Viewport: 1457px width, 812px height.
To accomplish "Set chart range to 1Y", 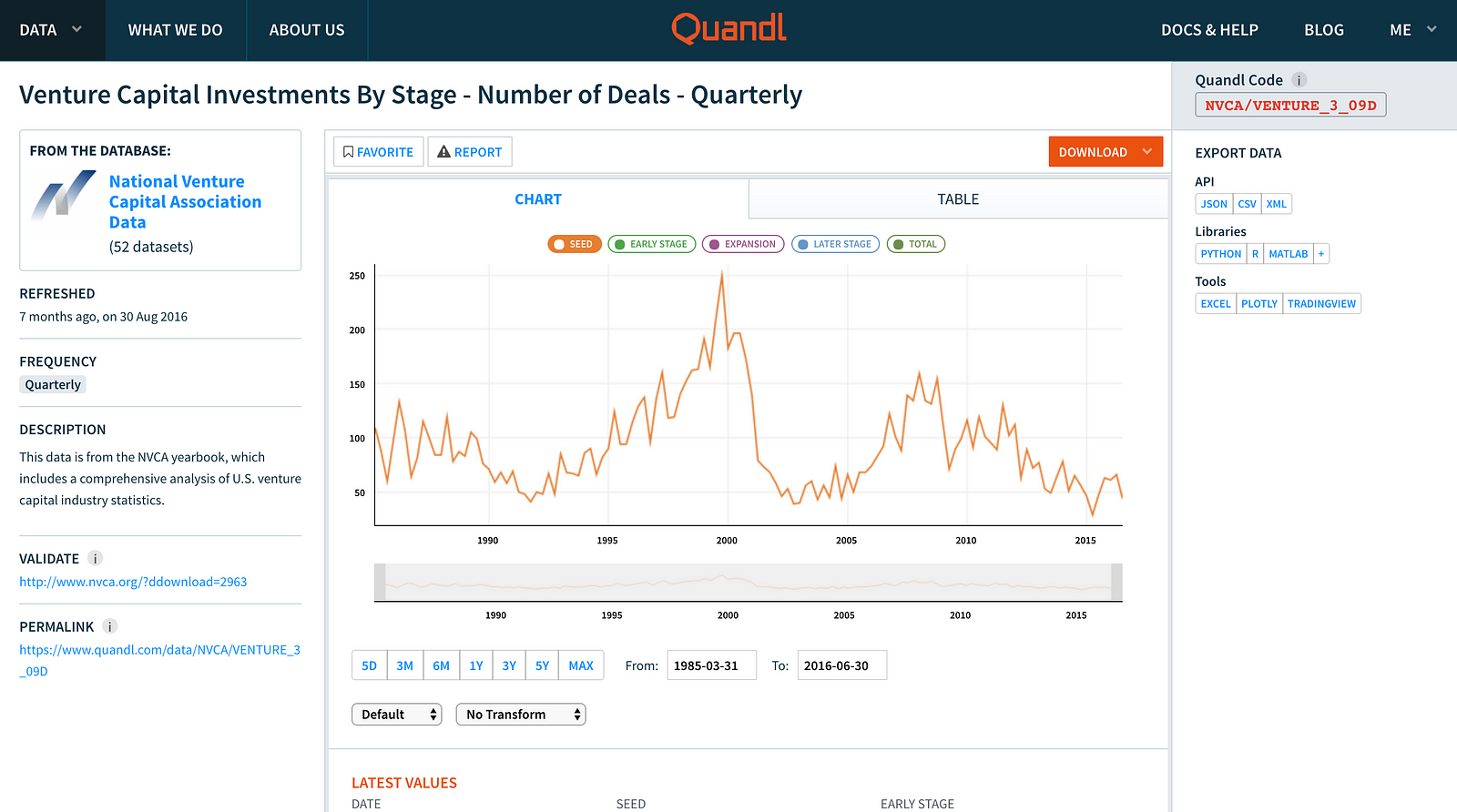I will tap(476, 665).
